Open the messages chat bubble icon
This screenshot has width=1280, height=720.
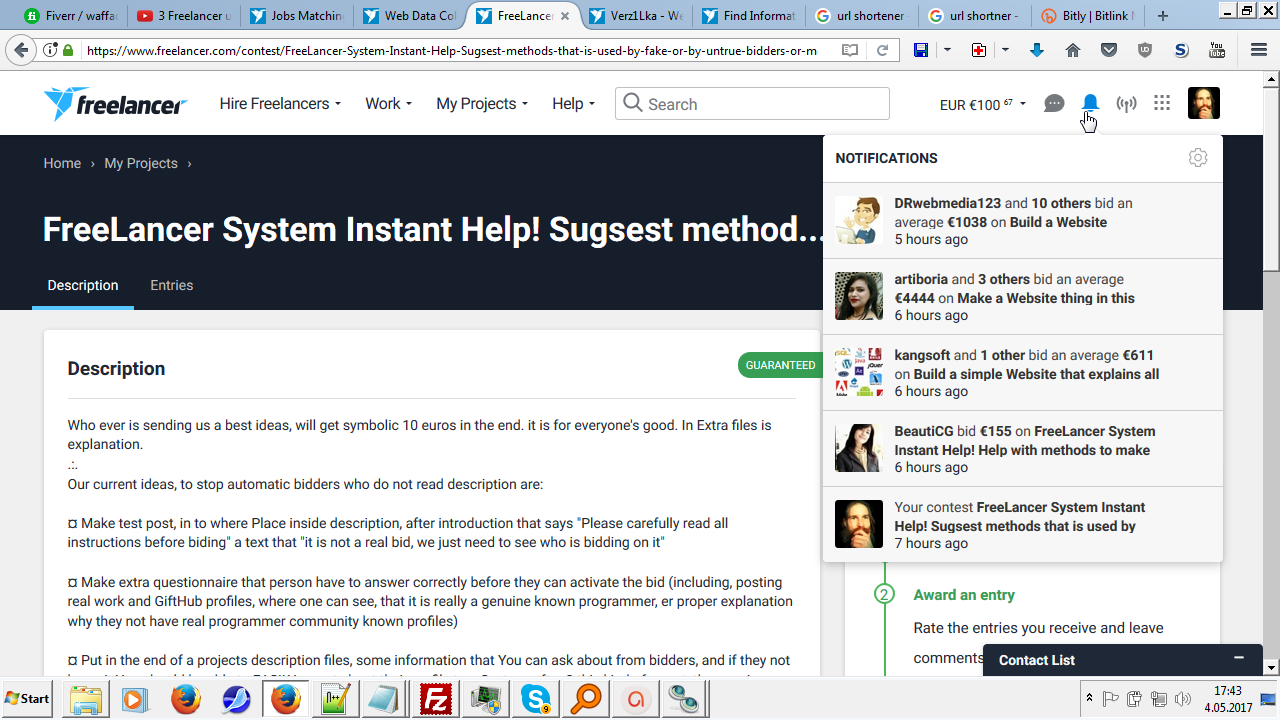tap(1054, 103)
